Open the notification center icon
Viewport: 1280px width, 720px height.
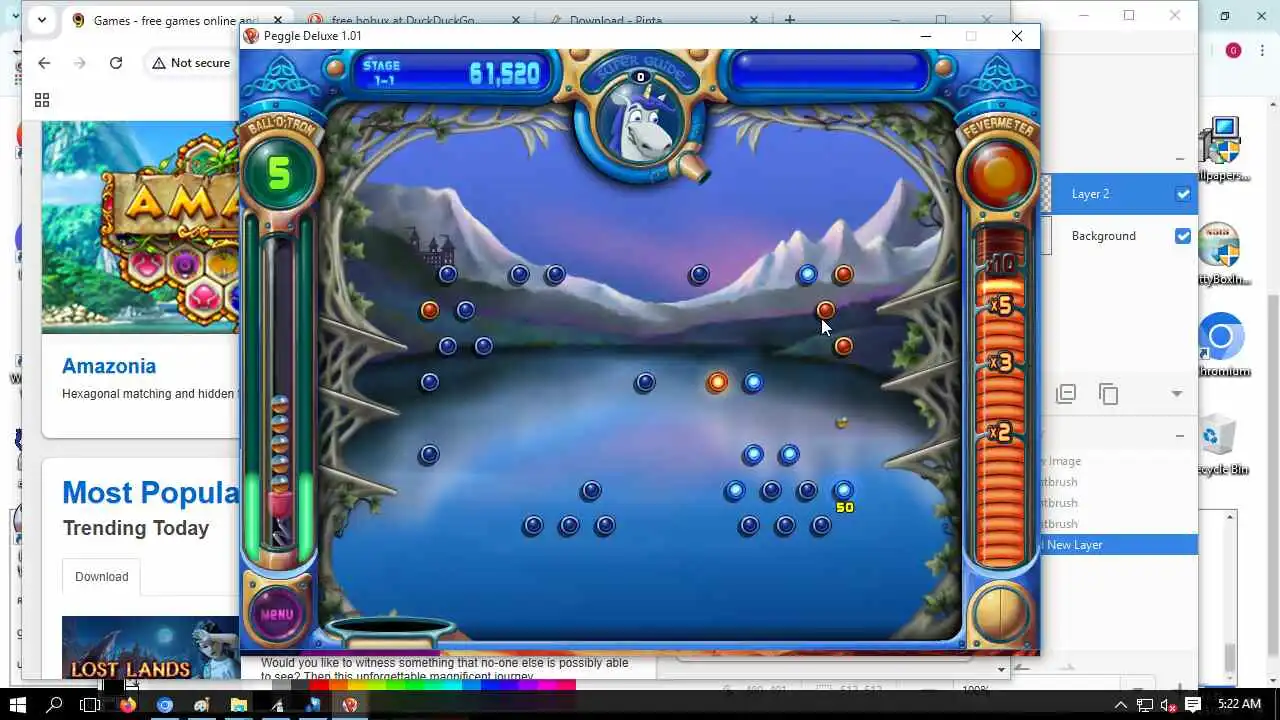(x=1193, y=705)
